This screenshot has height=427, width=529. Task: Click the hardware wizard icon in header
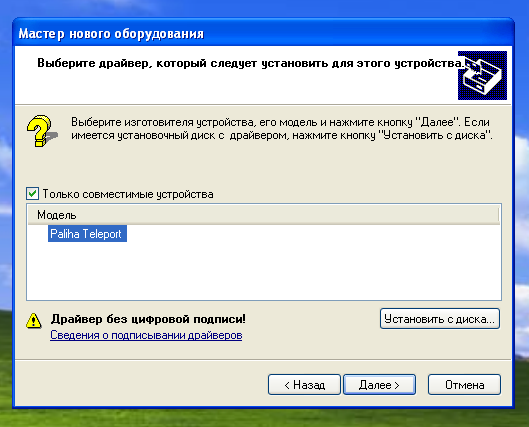click(x=482, y=75)
